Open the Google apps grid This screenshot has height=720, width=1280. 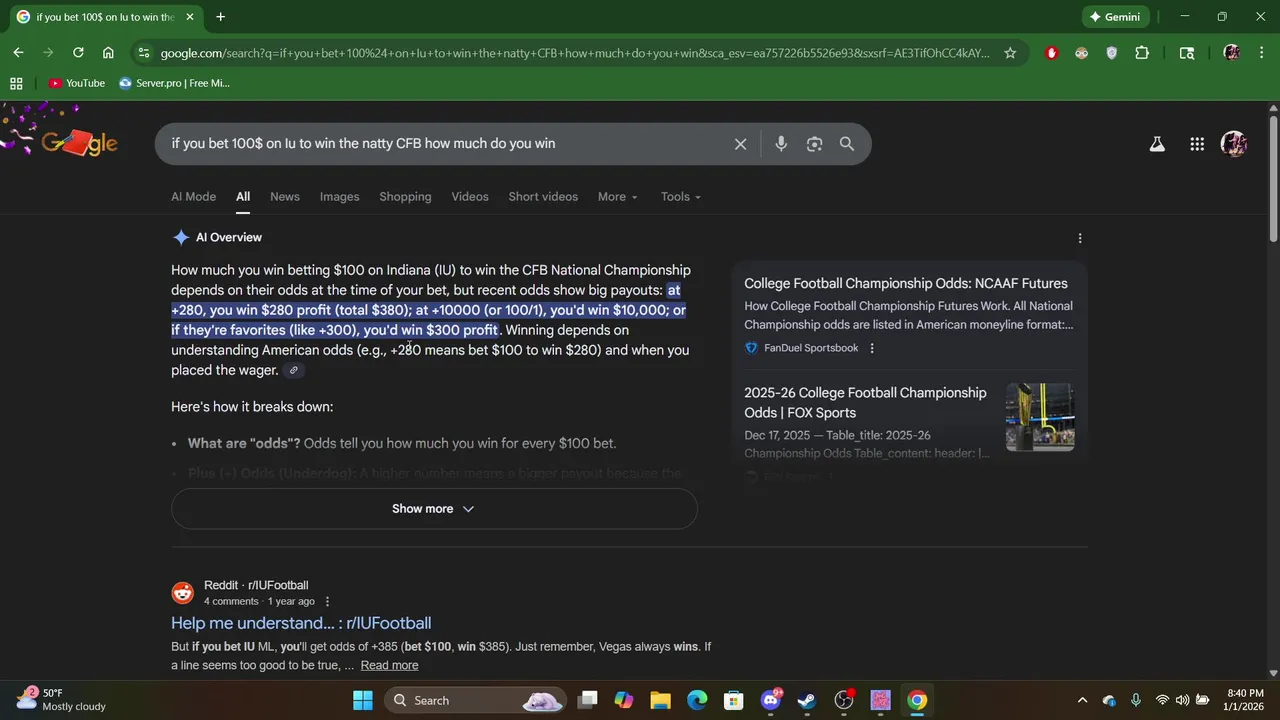1197,144
